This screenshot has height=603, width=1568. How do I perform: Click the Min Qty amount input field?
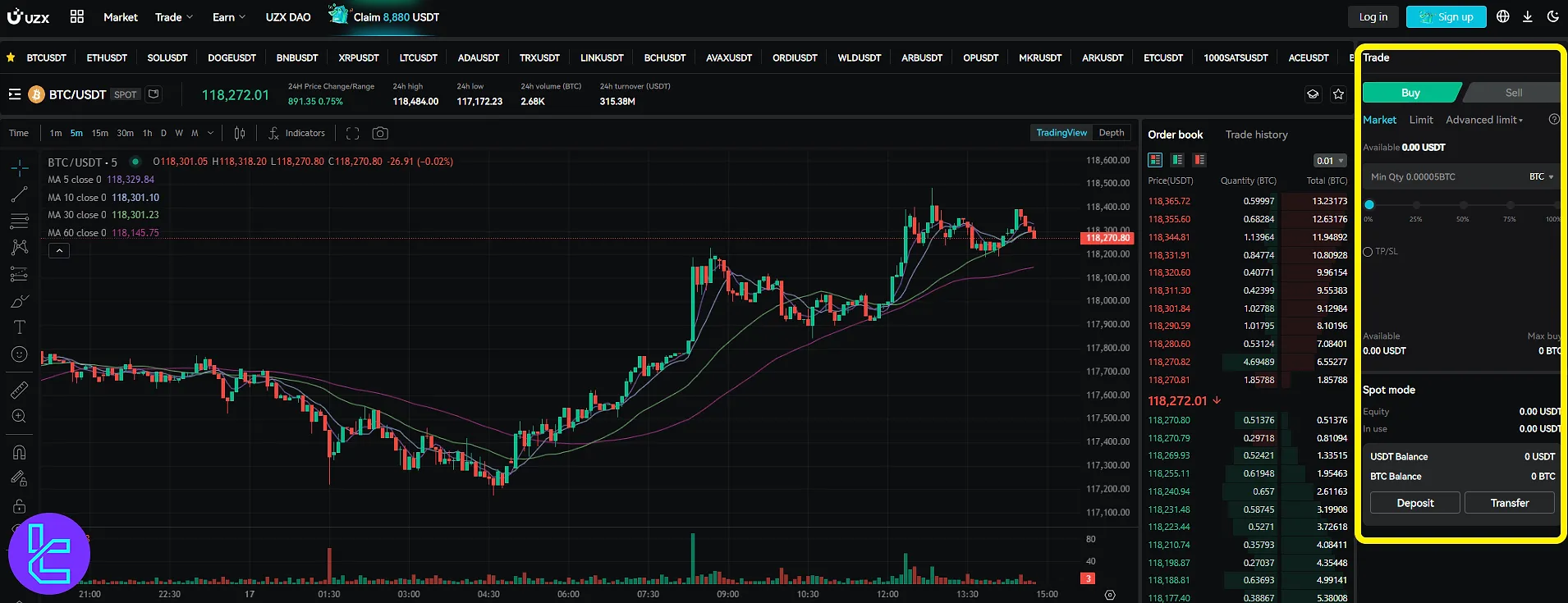point(1443,176)
